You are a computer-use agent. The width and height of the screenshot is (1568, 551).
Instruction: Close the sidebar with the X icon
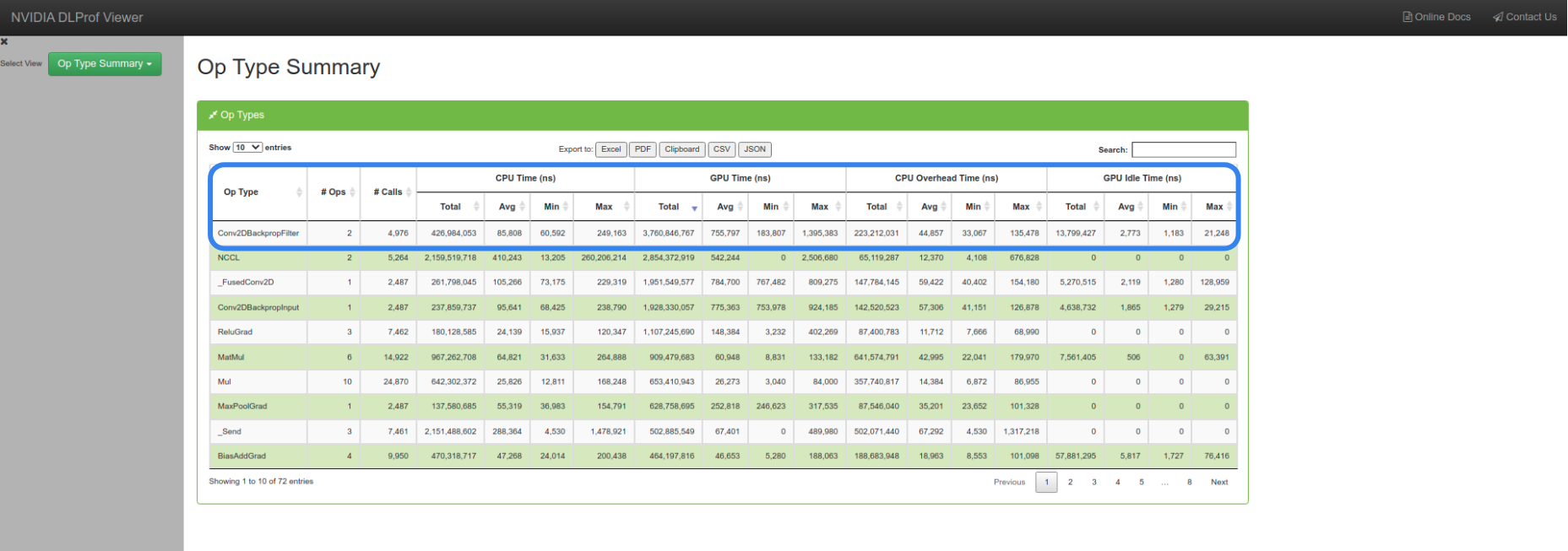point(4,41)
